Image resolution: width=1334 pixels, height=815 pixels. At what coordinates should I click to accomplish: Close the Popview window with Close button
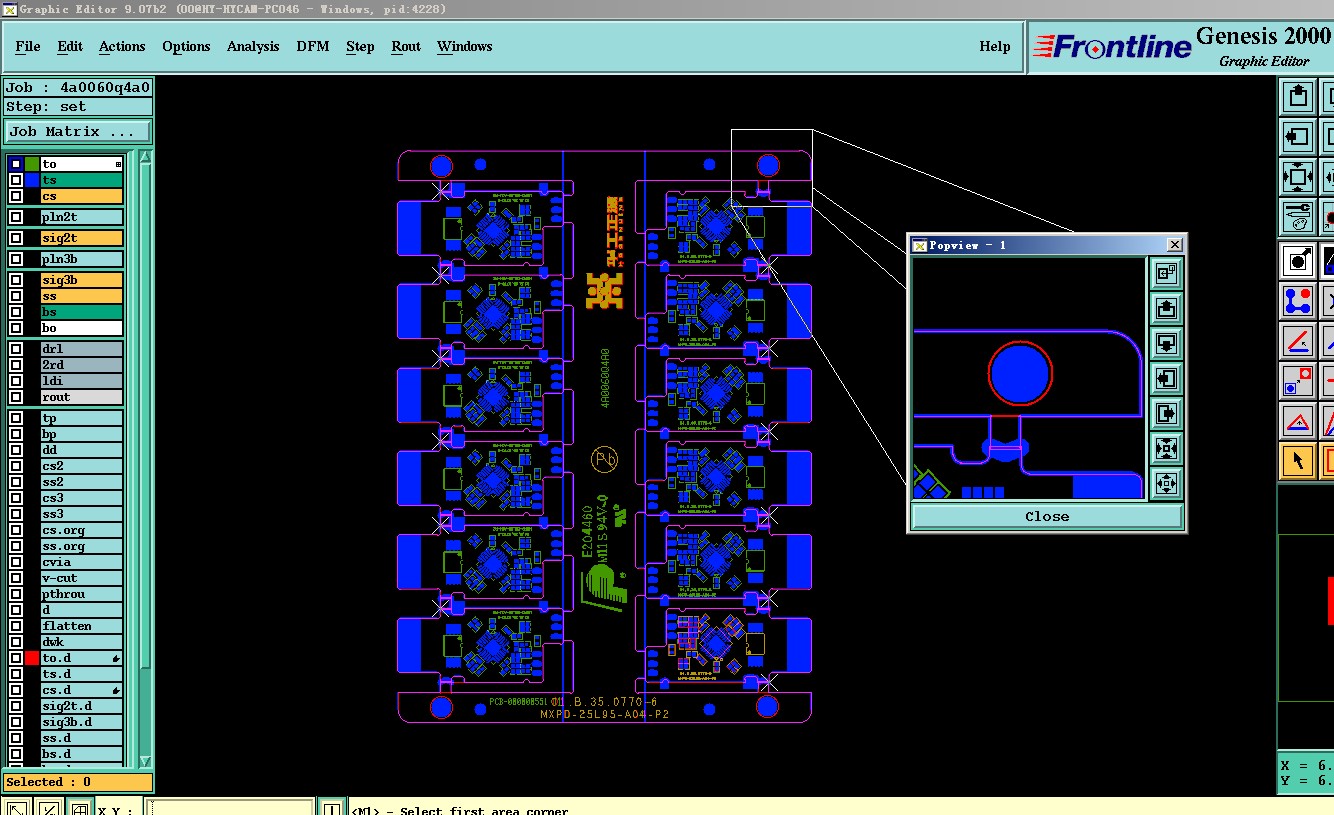(1047, 516)
